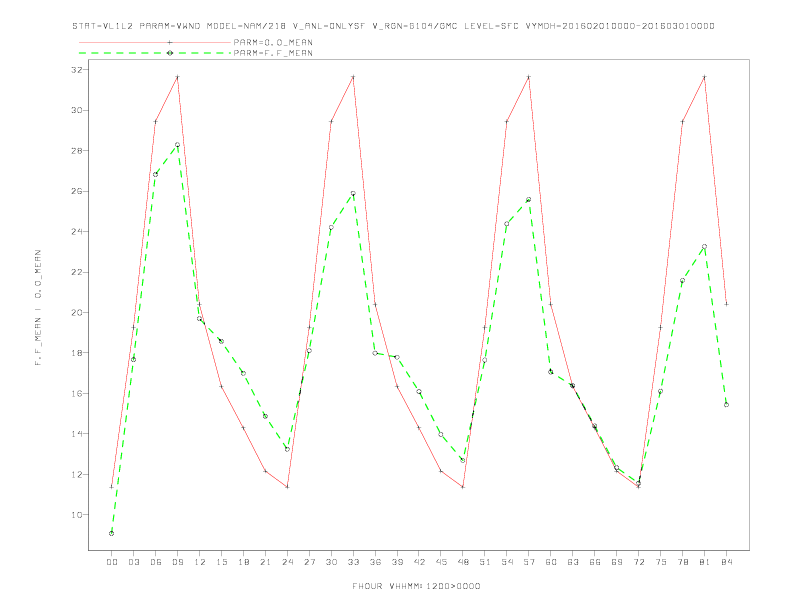Click y-axis tick label 28
The image size is (792, 612).
pos(77,150)
